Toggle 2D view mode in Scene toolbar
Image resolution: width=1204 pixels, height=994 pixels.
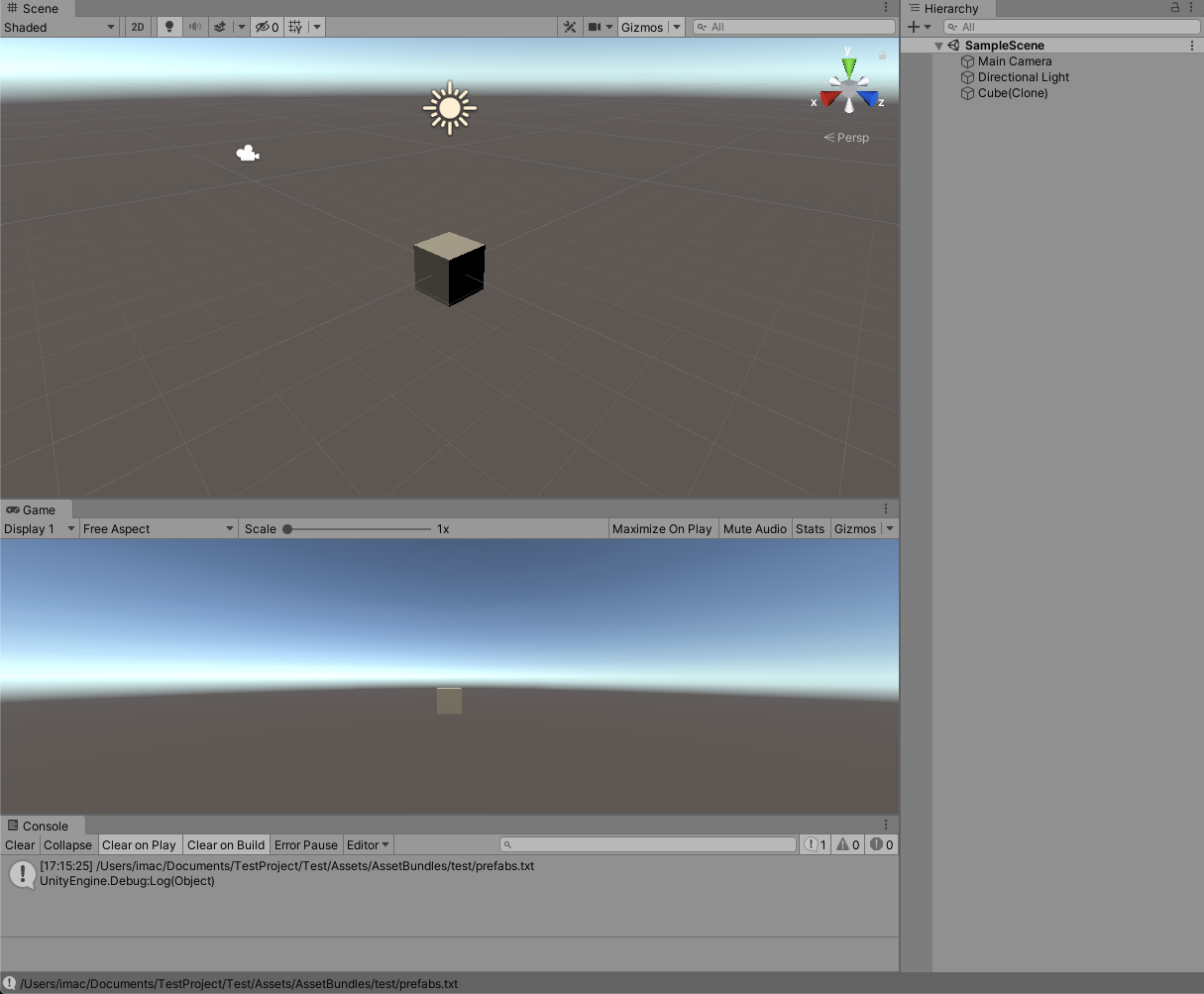pos(138,27)
